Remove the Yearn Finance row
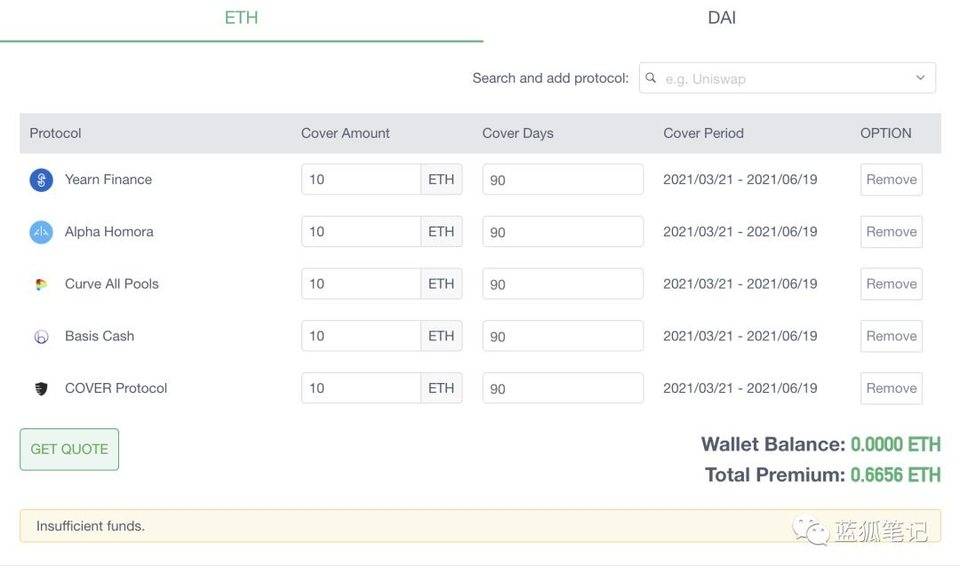 (891, 179)
